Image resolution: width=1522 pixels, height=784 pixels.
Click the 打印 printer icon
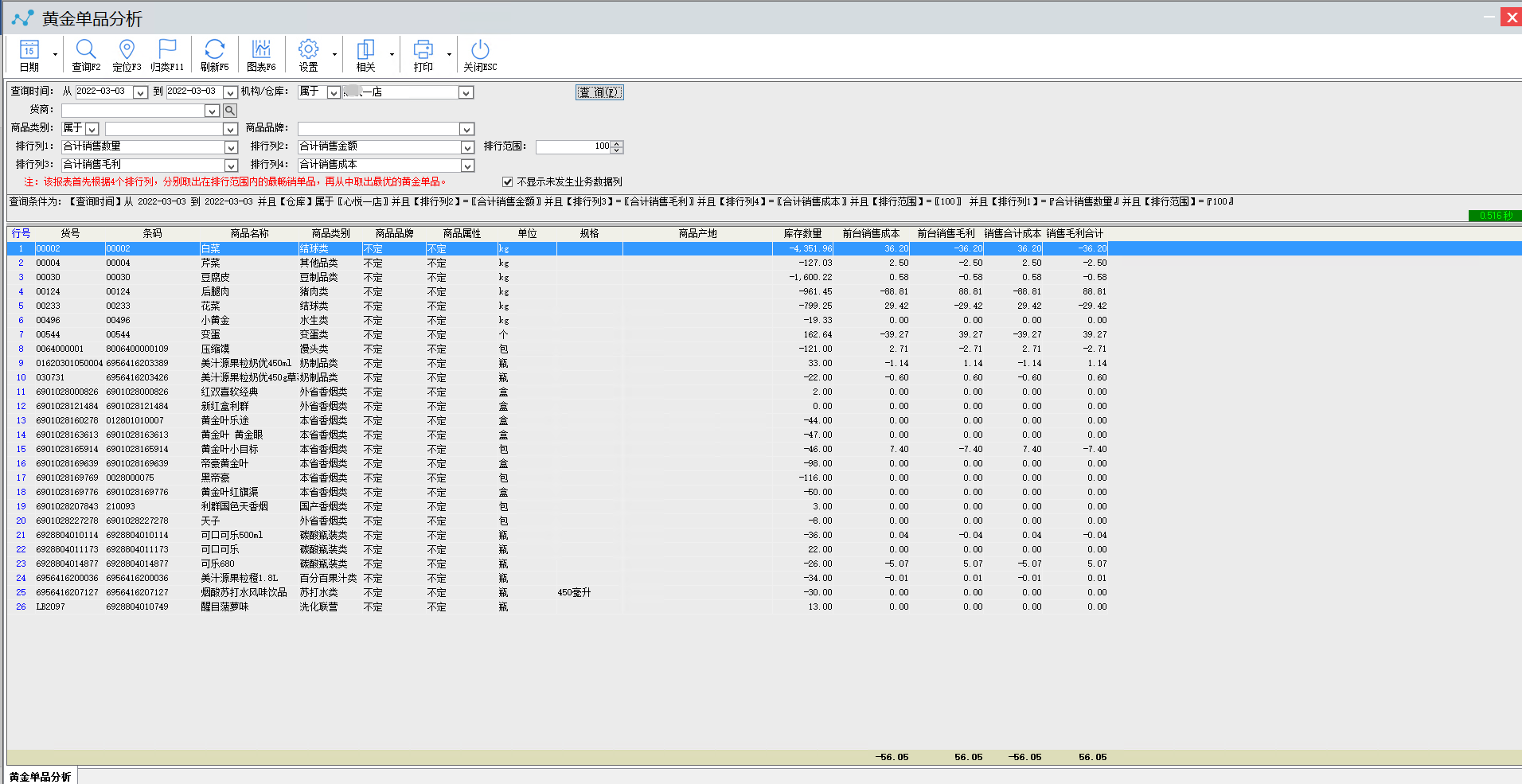coord(423,54)
